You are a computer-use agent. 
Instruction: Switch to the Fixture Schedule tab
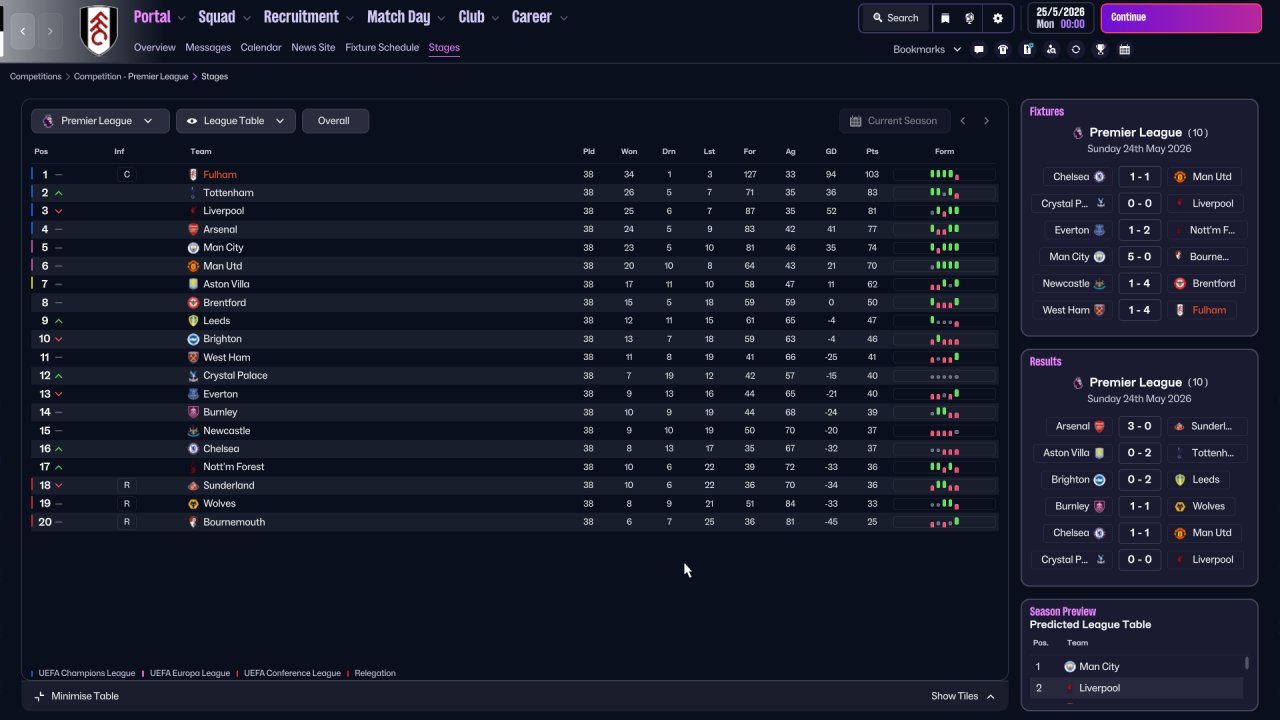(x=382, y=48)
